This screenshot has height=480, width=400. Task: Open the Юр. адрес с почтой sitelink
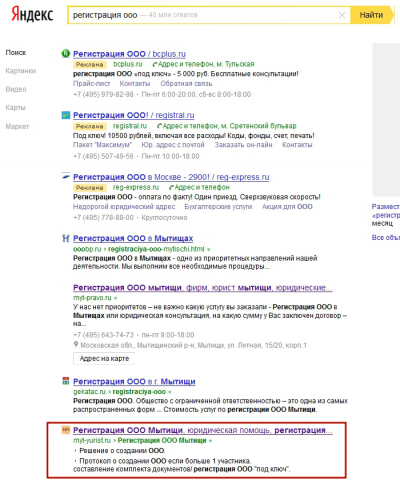pyautogui.click(x=173, y=145)
